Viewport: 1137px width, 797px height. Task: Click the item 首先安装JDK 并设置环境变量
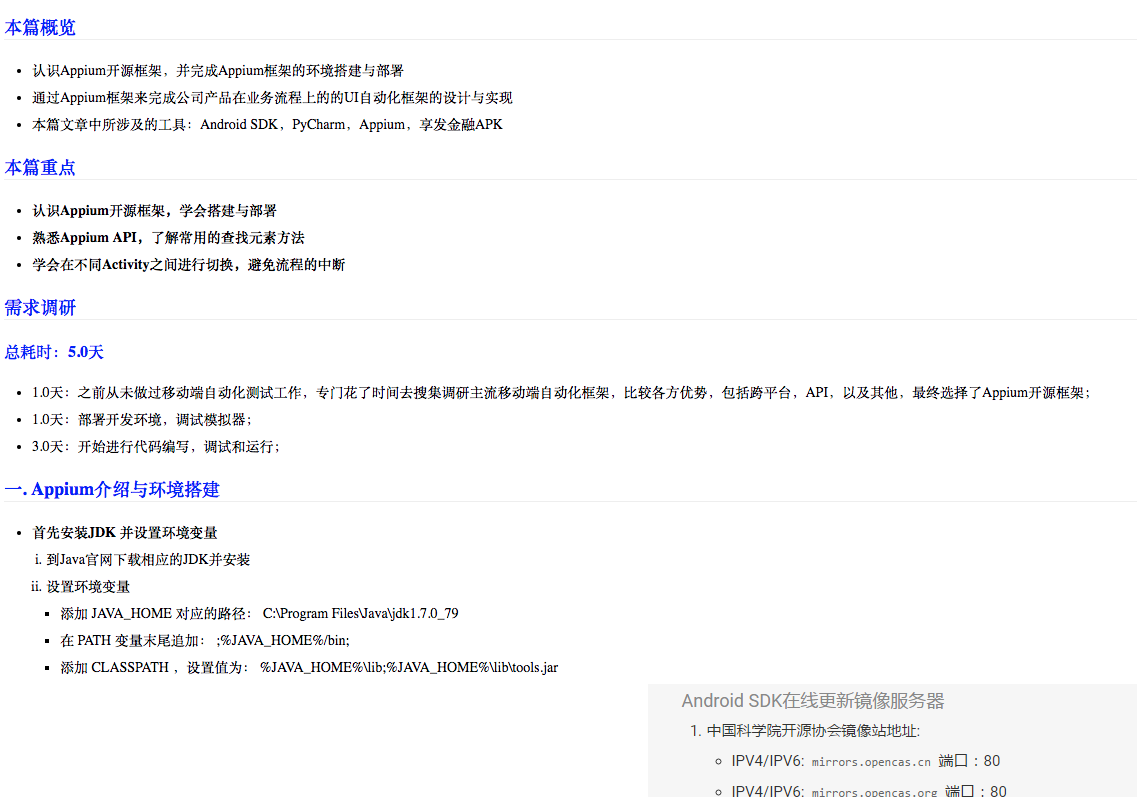[x=125, y=532]
